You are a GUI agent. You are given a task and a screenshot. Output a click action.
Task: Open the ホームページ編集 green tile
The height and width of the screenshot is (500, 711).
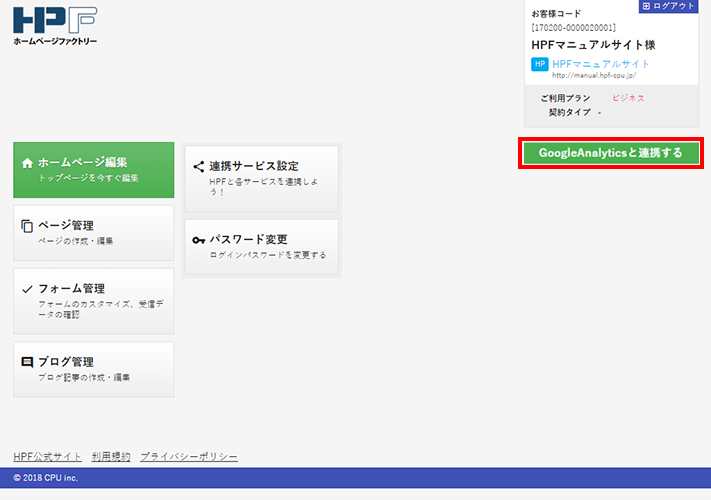[93, 170]
